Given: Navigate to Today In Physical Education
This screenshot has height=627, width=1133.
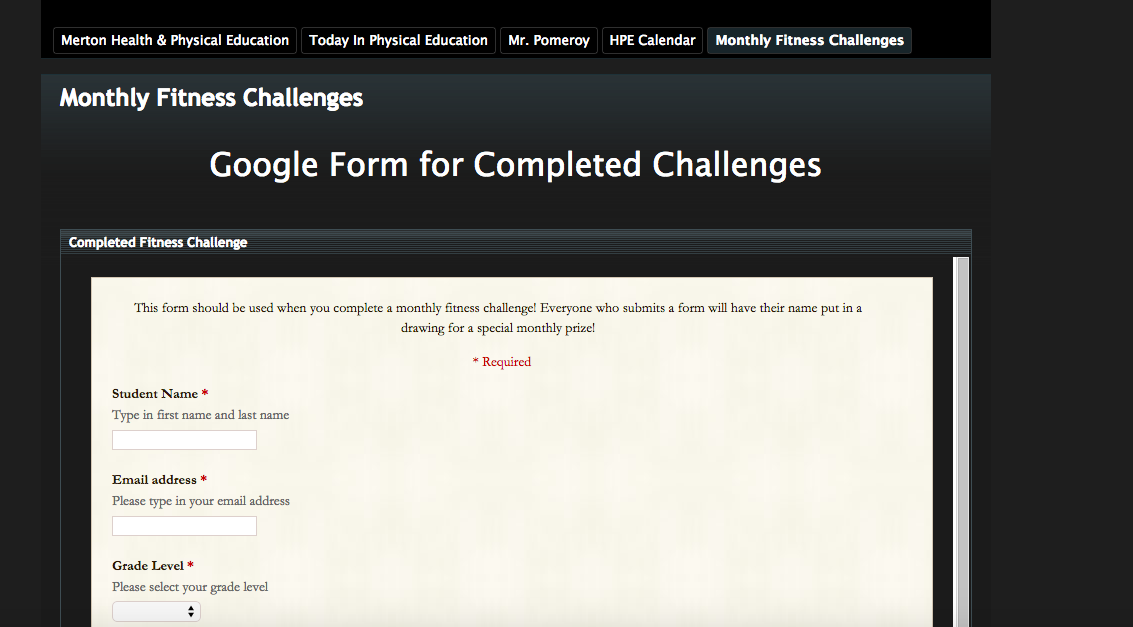Looking at the screenshot, I should (398, 40).
